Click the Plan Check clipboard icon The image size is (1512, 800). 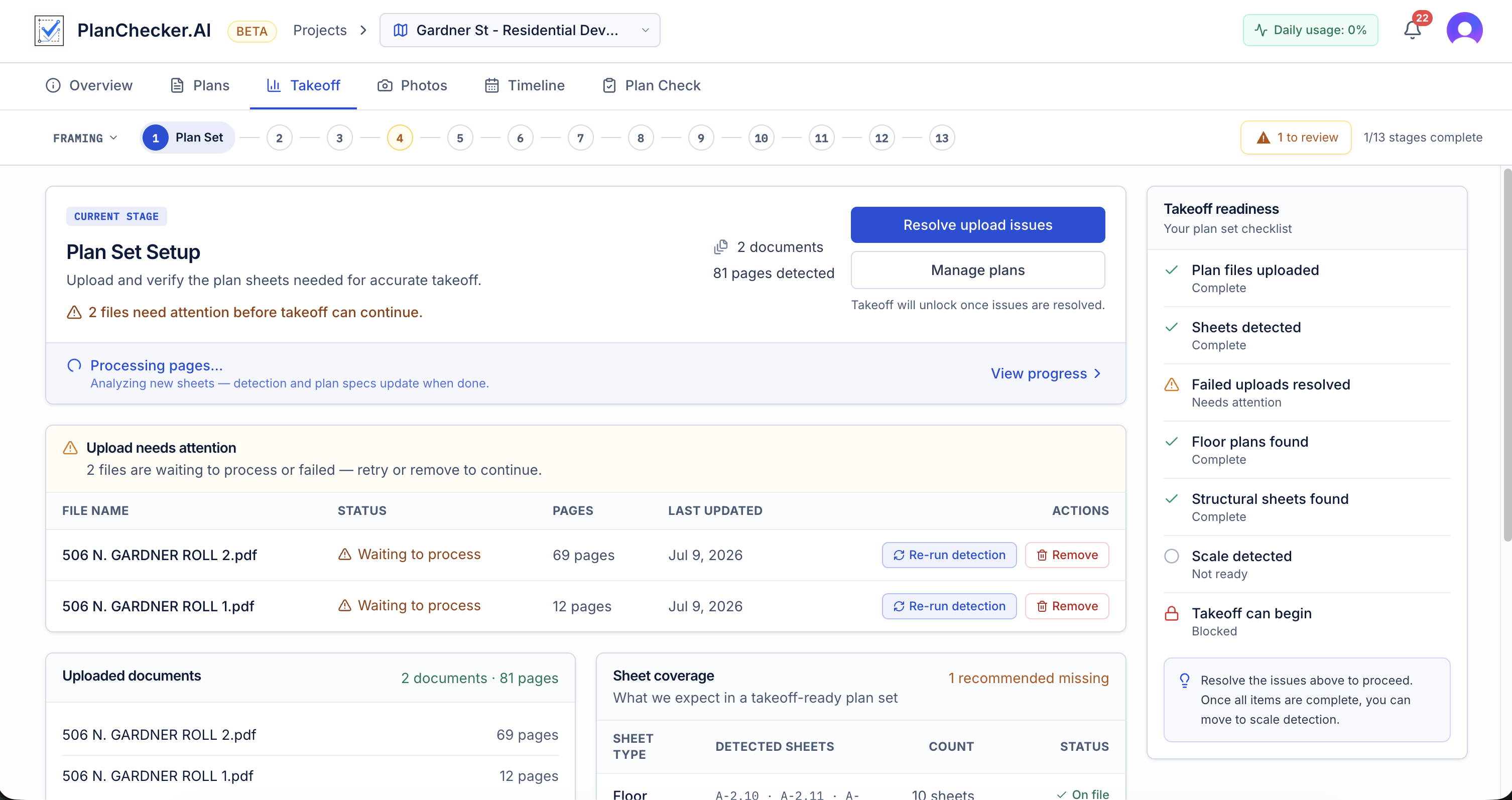pyautogui.click(x=609, y=86)
